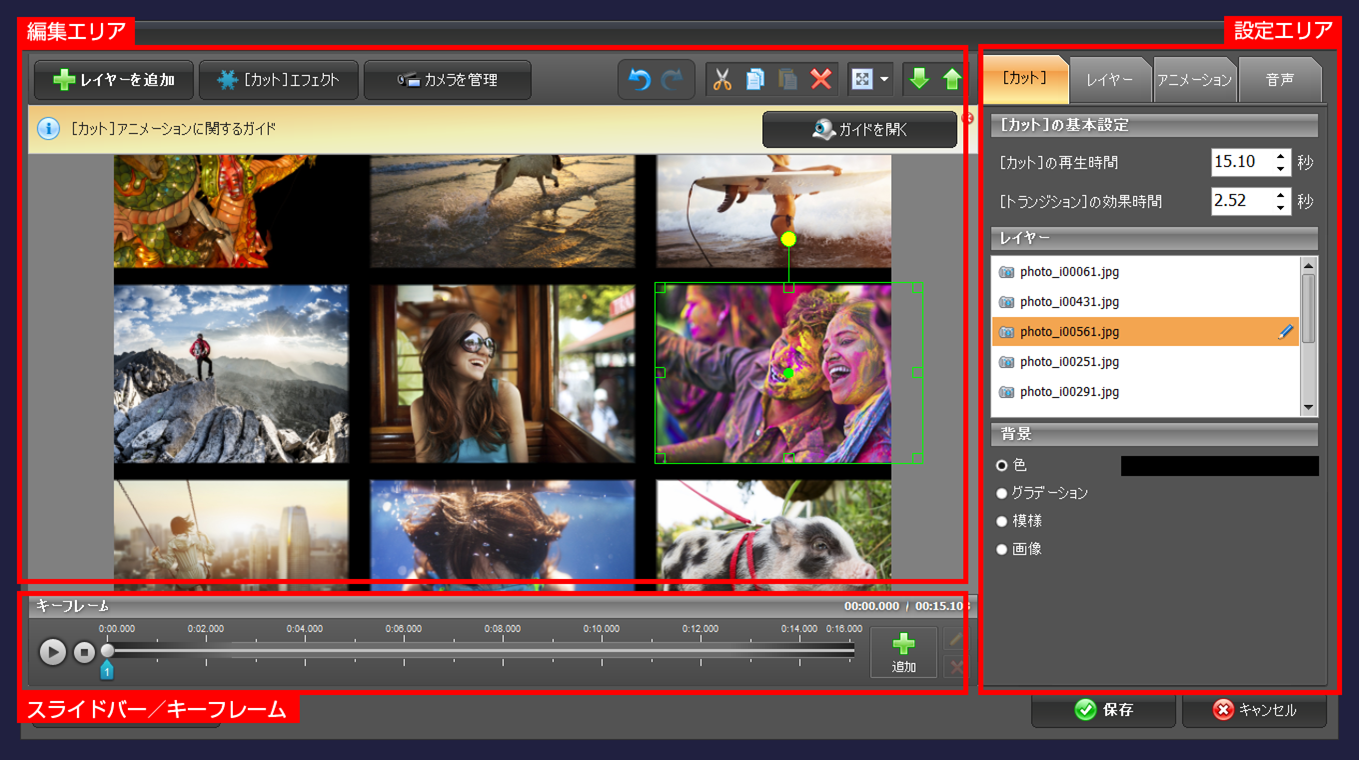Screen dimensions: 1359x760
Task: Decrease トランジション effect time with down stepper
Action: point(1281,207)
